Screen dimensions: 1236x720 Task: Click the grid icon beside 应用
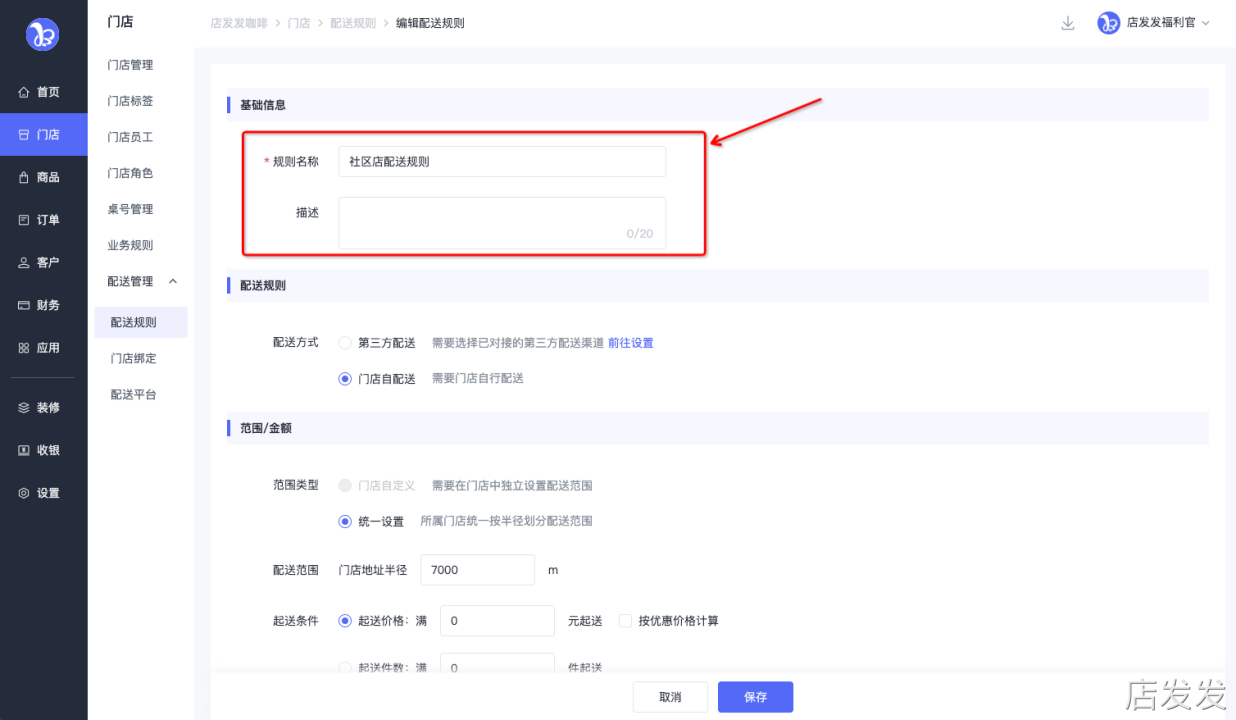[24, 348]
